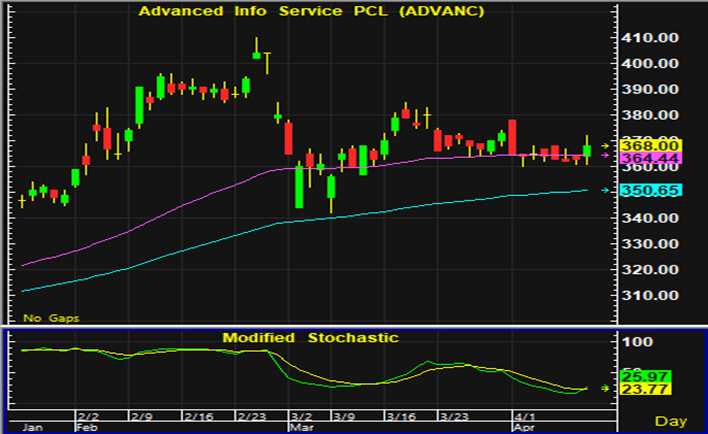Click the 410.00 price axis label

pos(644,37)
